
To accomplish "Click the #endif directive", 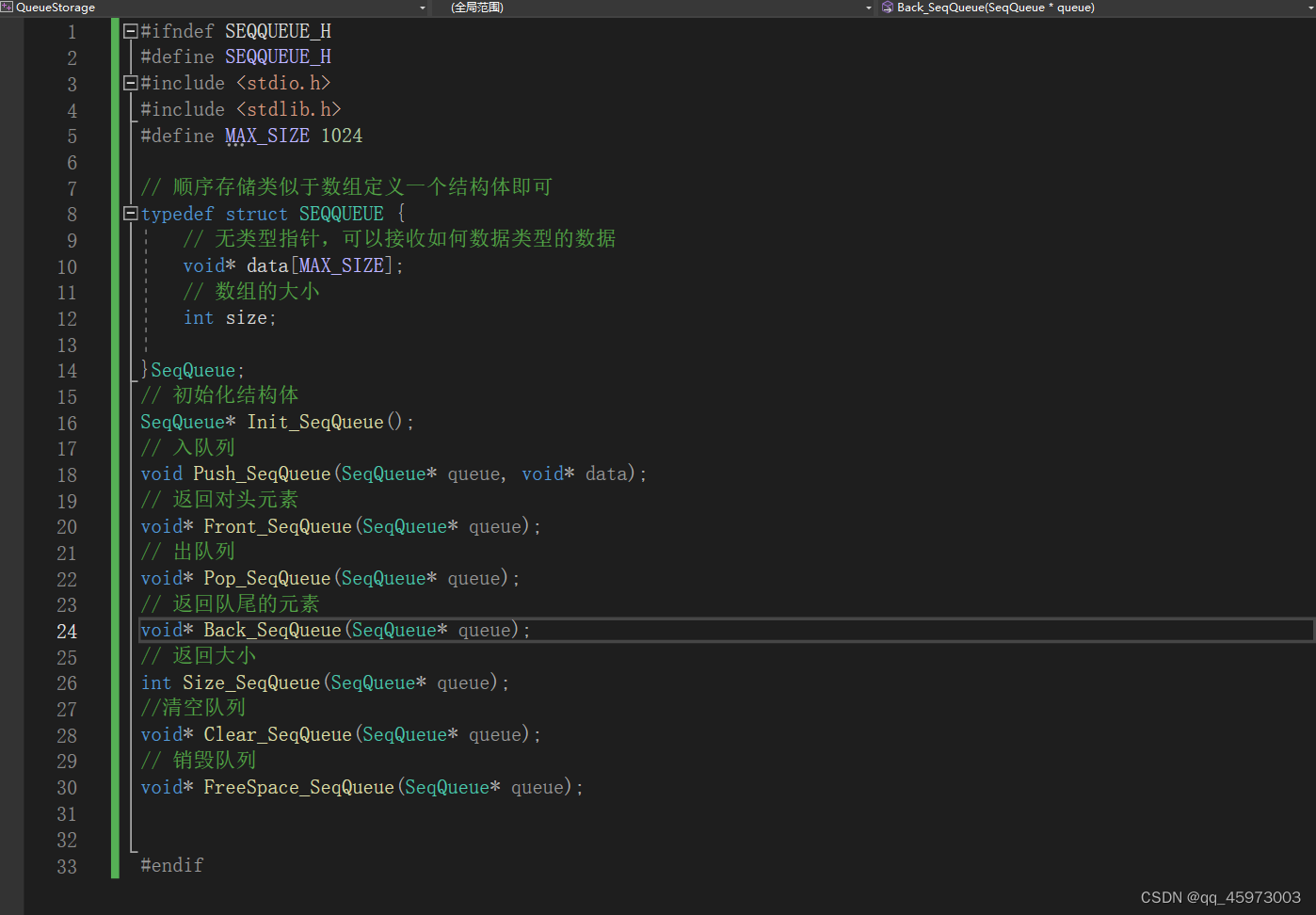I will tap(172, 865).
